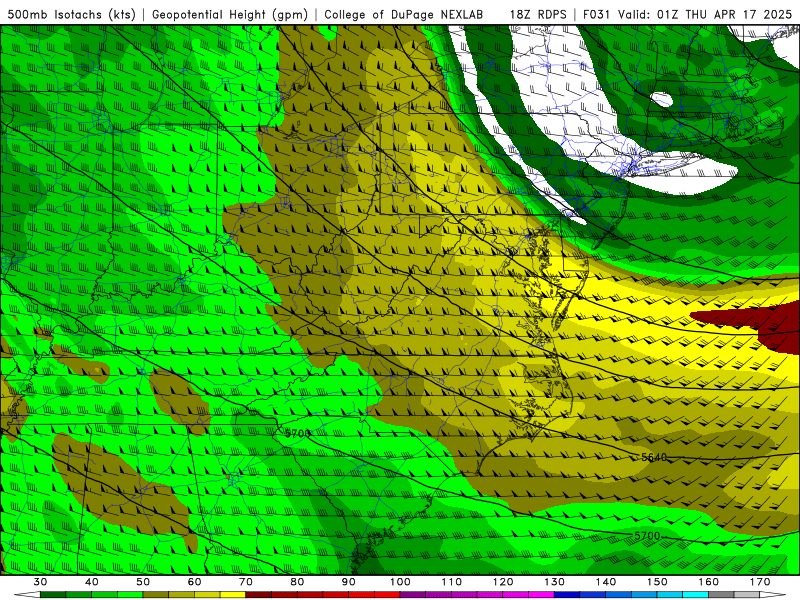The image size is (800, 600).
Task: Click the offshore 5700 contour label
Action: click(x=647, y=536)
